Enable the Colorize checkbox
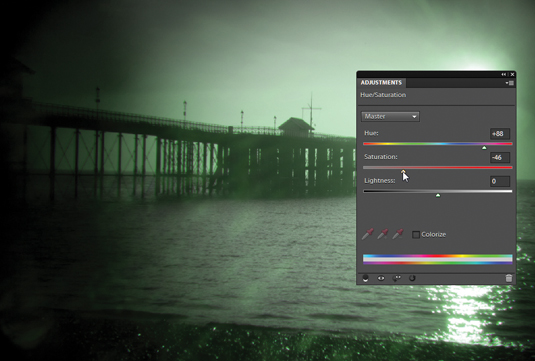535x361 pixels. point(416,234)
